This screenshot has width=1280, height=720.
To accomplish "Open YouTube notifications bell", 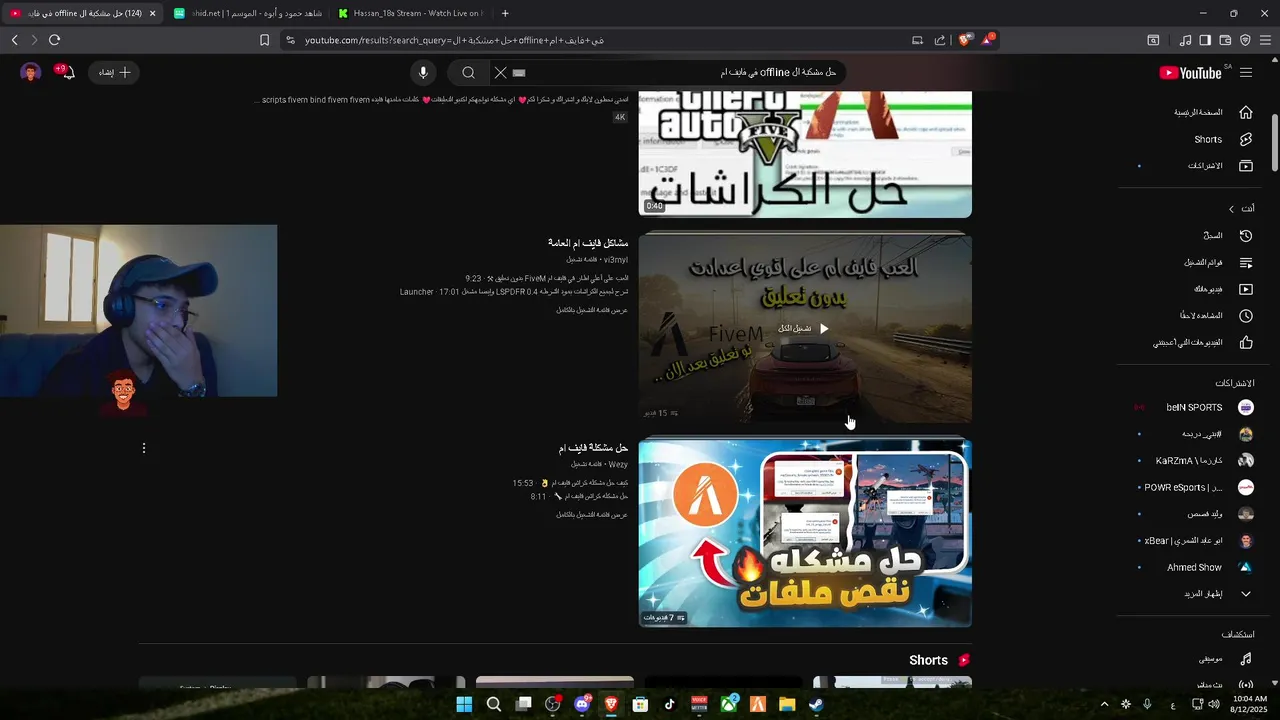I will click(x=67, y=73).
